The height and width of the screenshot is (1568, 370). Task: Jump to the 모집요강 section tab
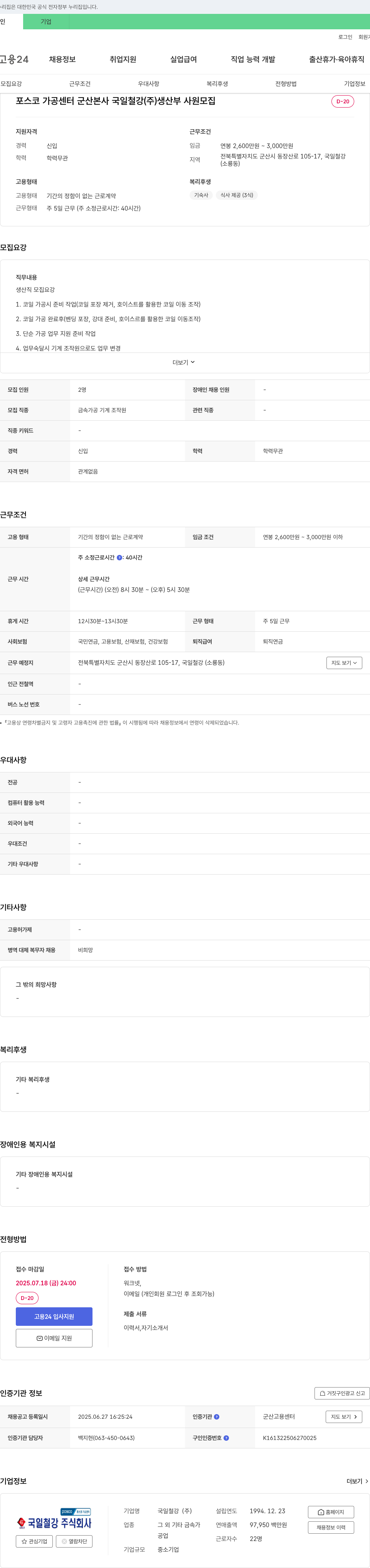click(11, 84)
